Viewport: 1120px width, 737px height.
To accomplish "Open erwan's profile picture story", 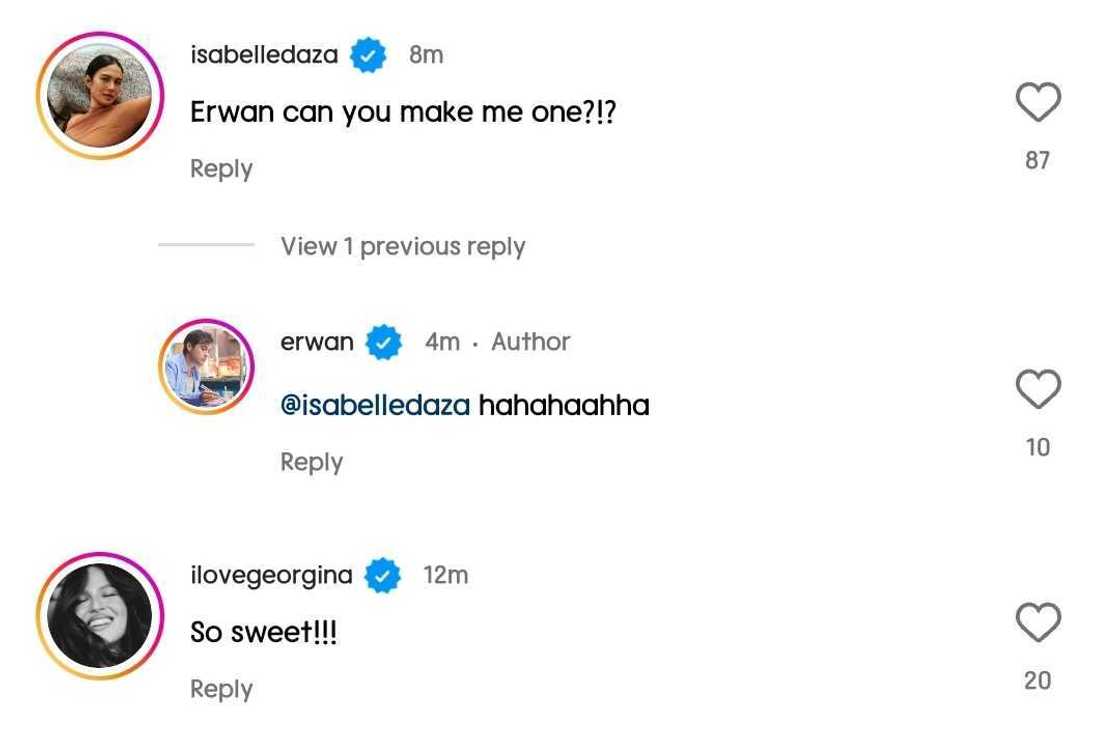I will pos(207,367).
